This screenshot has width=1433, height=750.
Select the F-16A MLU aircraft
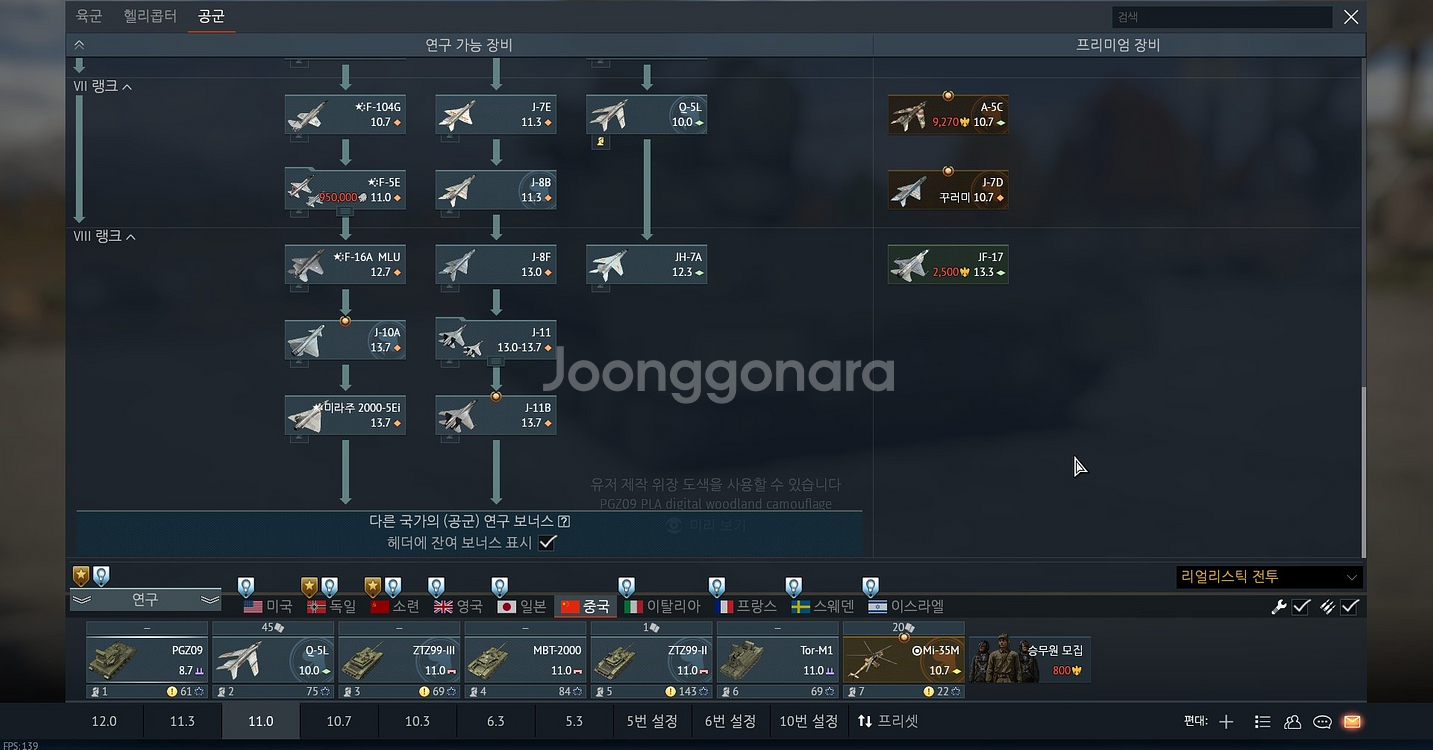(345, 264)
